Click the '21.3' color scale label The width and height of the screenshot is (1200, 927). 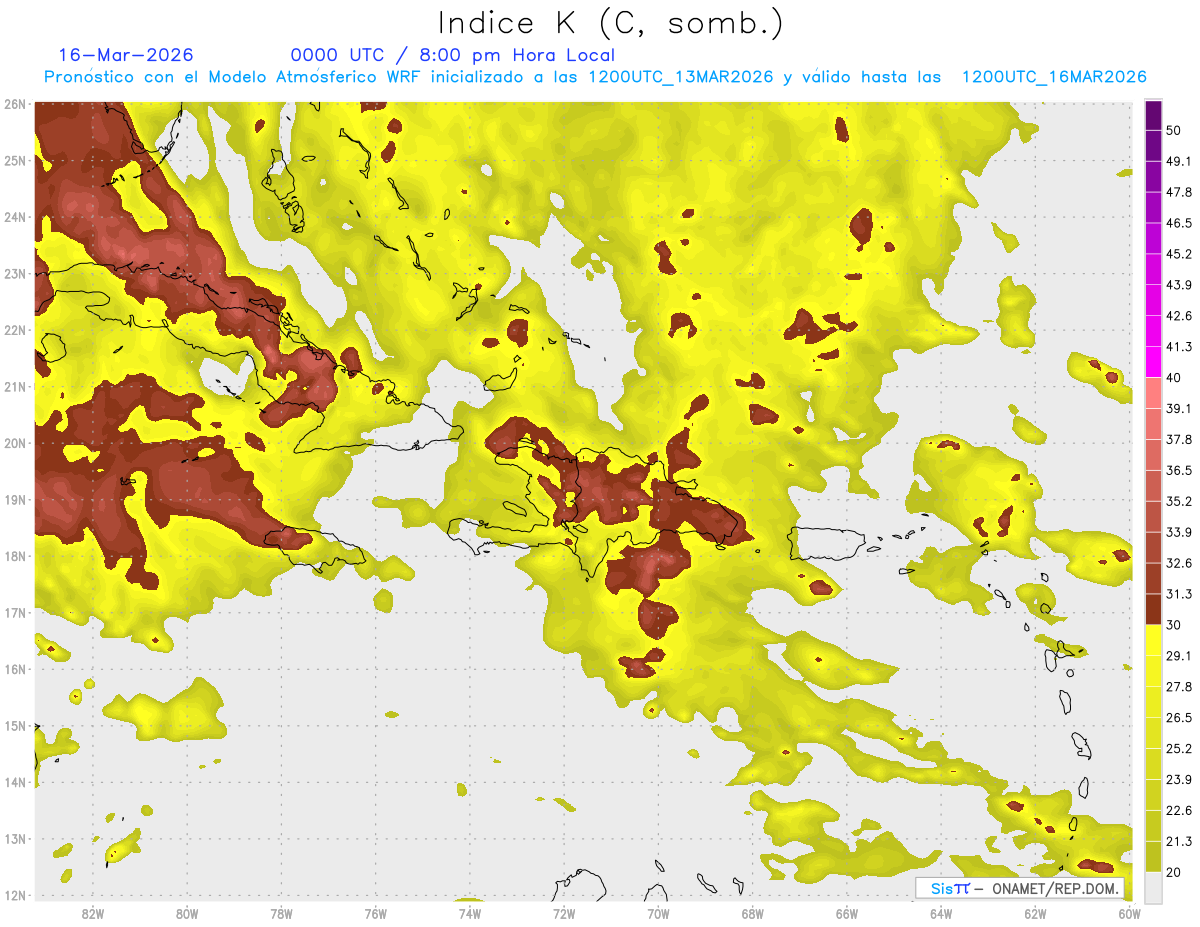(x=1179, y=841)
